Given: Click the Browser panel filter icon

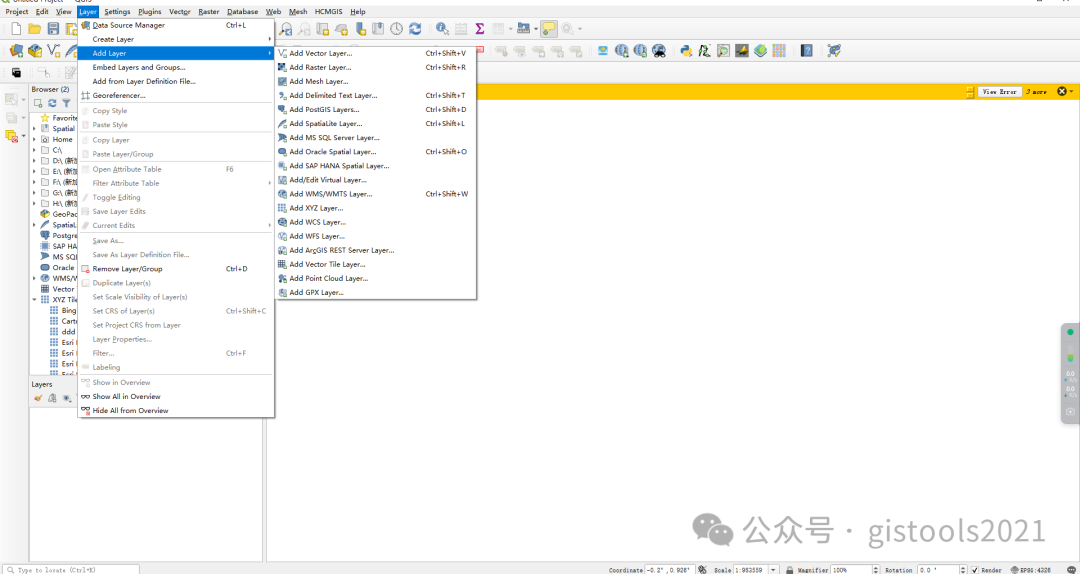Looking at the screenshot, I should pos(66,103).
